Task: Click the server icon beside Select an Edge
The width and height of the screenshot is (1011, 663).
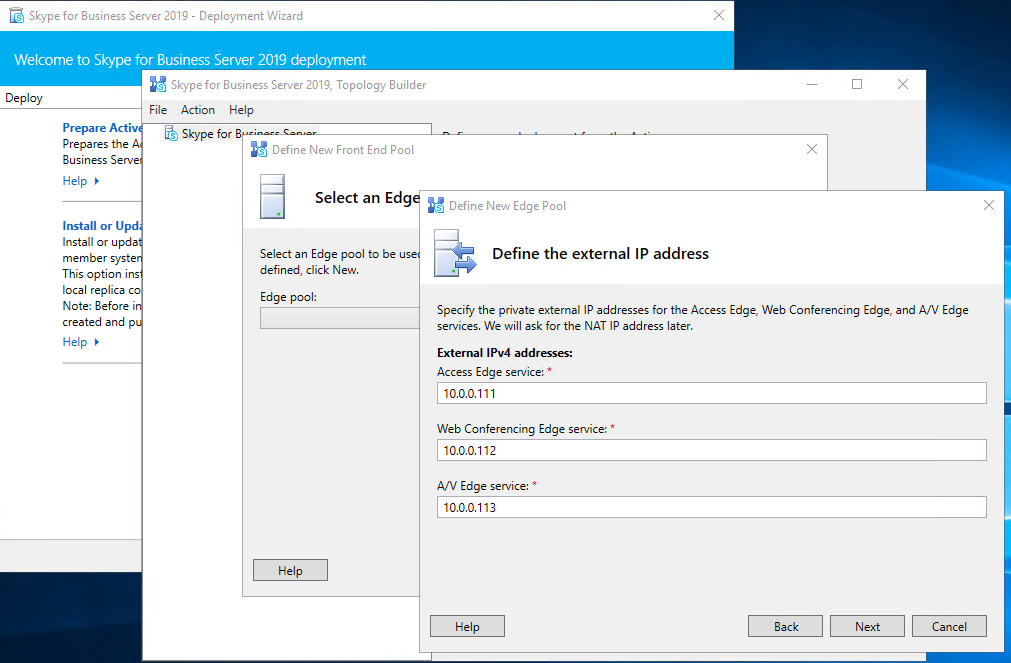Action: pyautogui.click(x=272, y=197)
